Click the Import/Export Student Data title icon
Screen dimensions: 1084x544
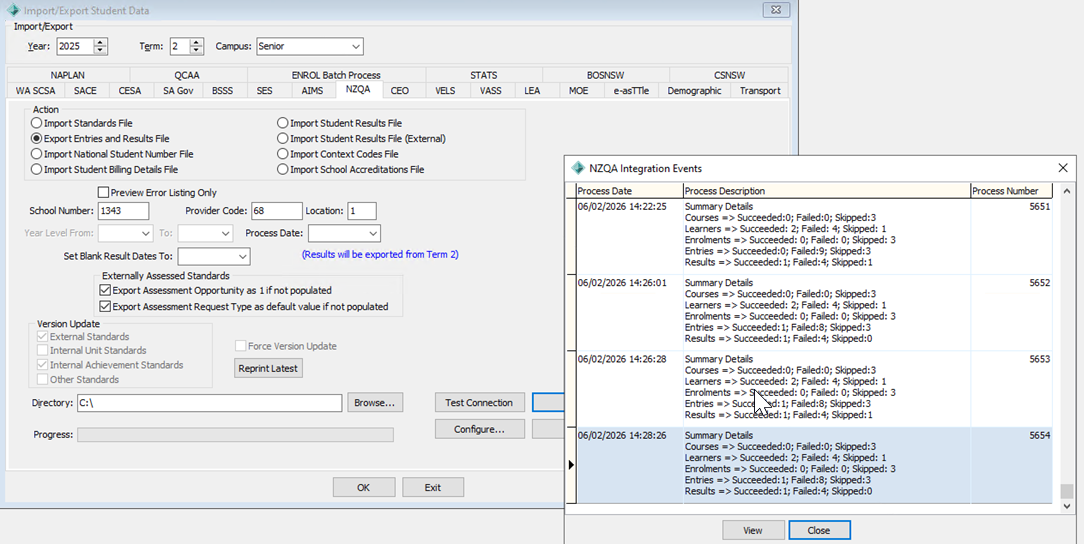point(12,10)
